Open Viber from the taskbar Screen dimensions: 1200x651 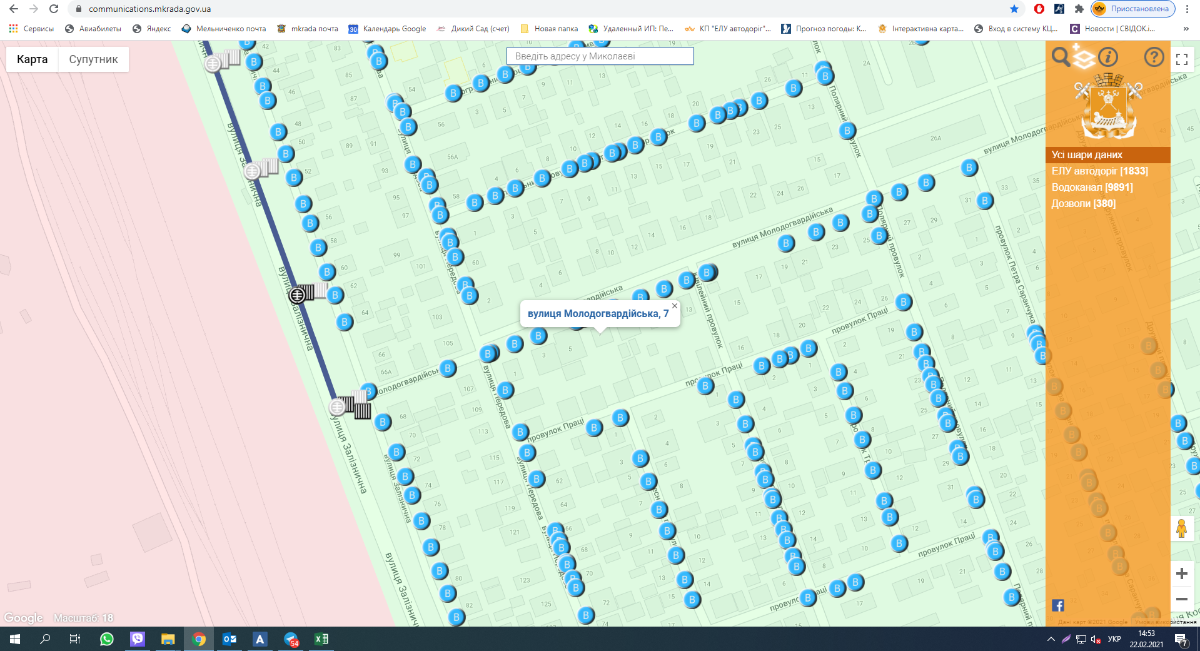click(137, 639)
